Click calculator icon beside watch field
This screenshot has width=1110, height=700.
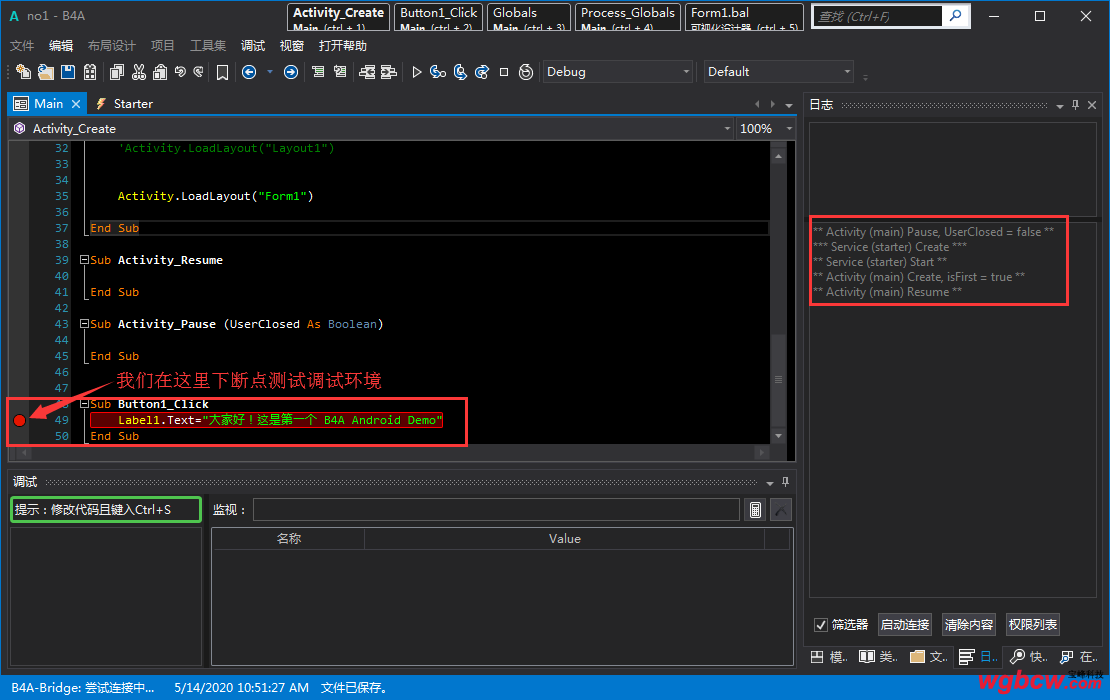tap(755, 510)
